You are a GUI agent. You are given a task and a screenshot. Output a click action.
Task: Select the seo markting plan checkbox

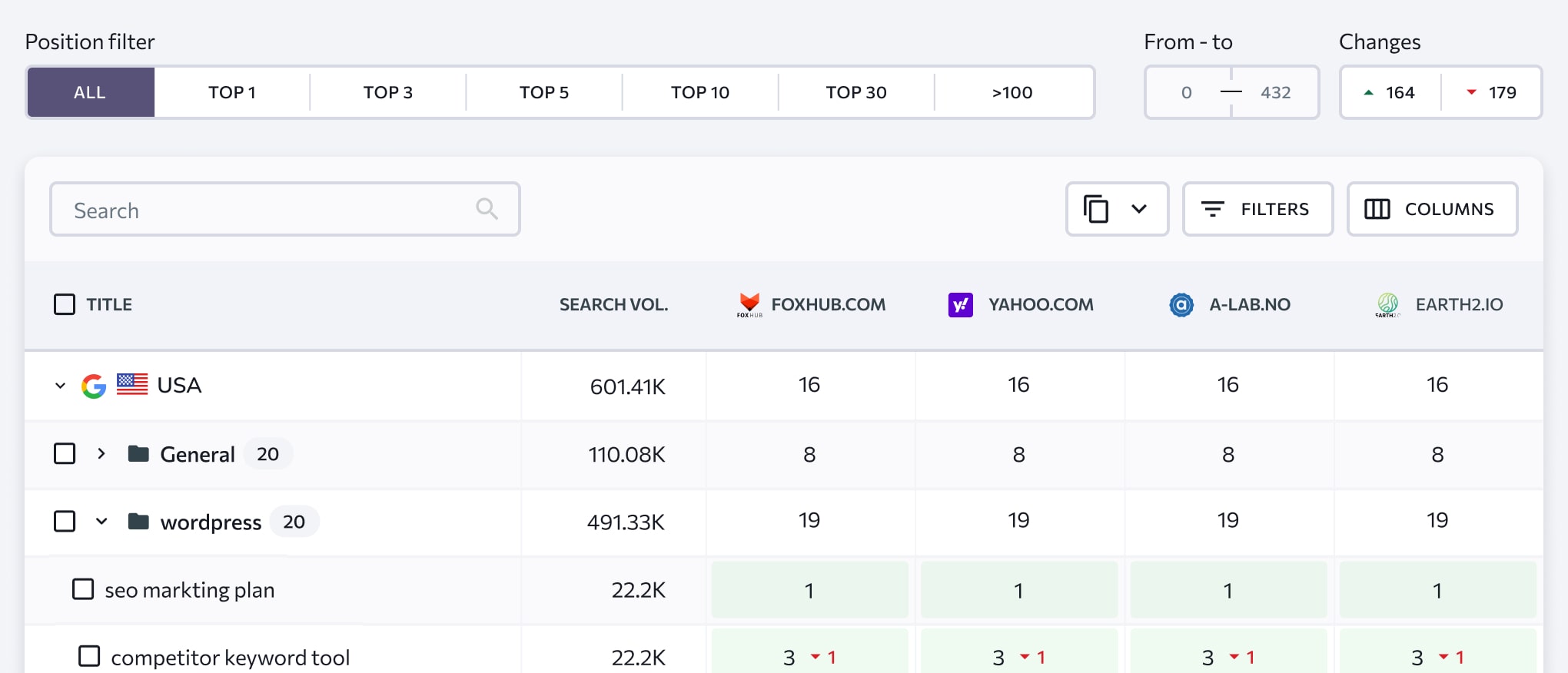83,589
